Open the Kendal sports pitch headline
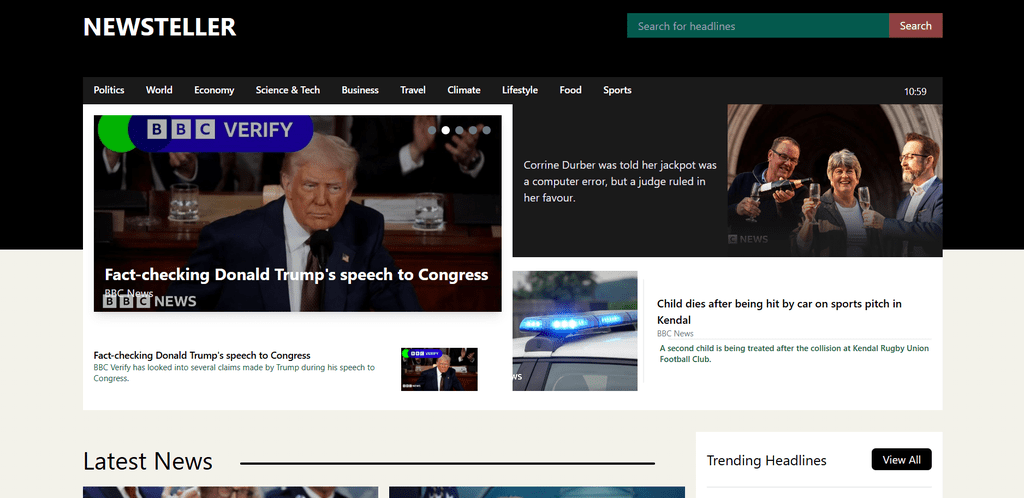This screenshot has width=1024, height=498. pos(779,311)
